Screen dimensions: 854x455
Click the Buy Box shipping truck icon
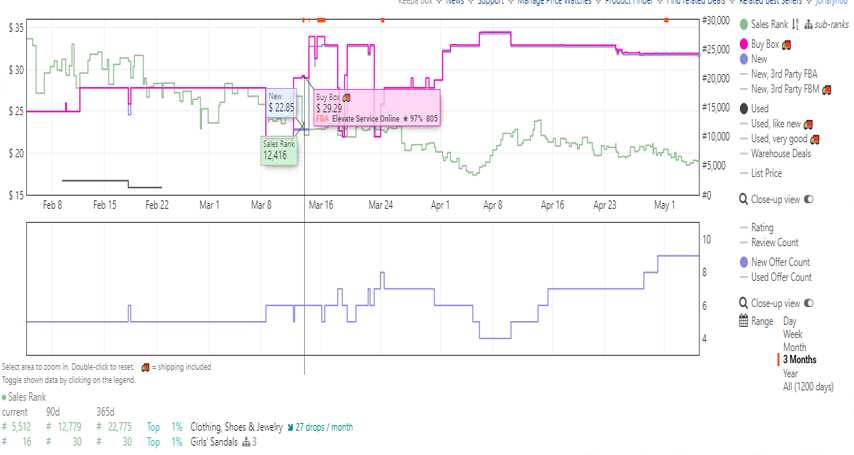pos(786,44)
